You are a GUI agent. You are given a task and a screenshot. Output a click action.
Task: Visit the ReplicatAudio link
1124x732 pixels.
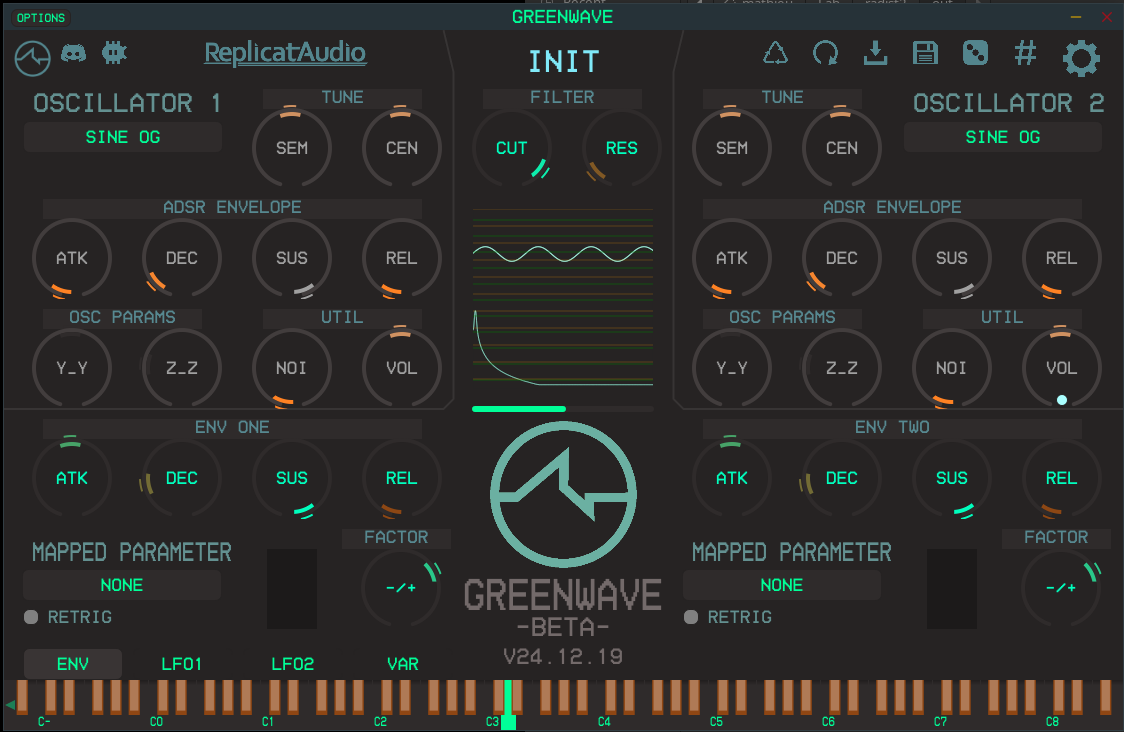[285, 54]
